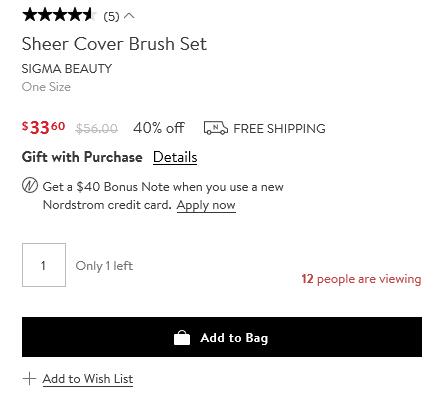Click the free shipping truck icon
The width and height of the screenshot is (438, 410).
(x=216, y=128)
